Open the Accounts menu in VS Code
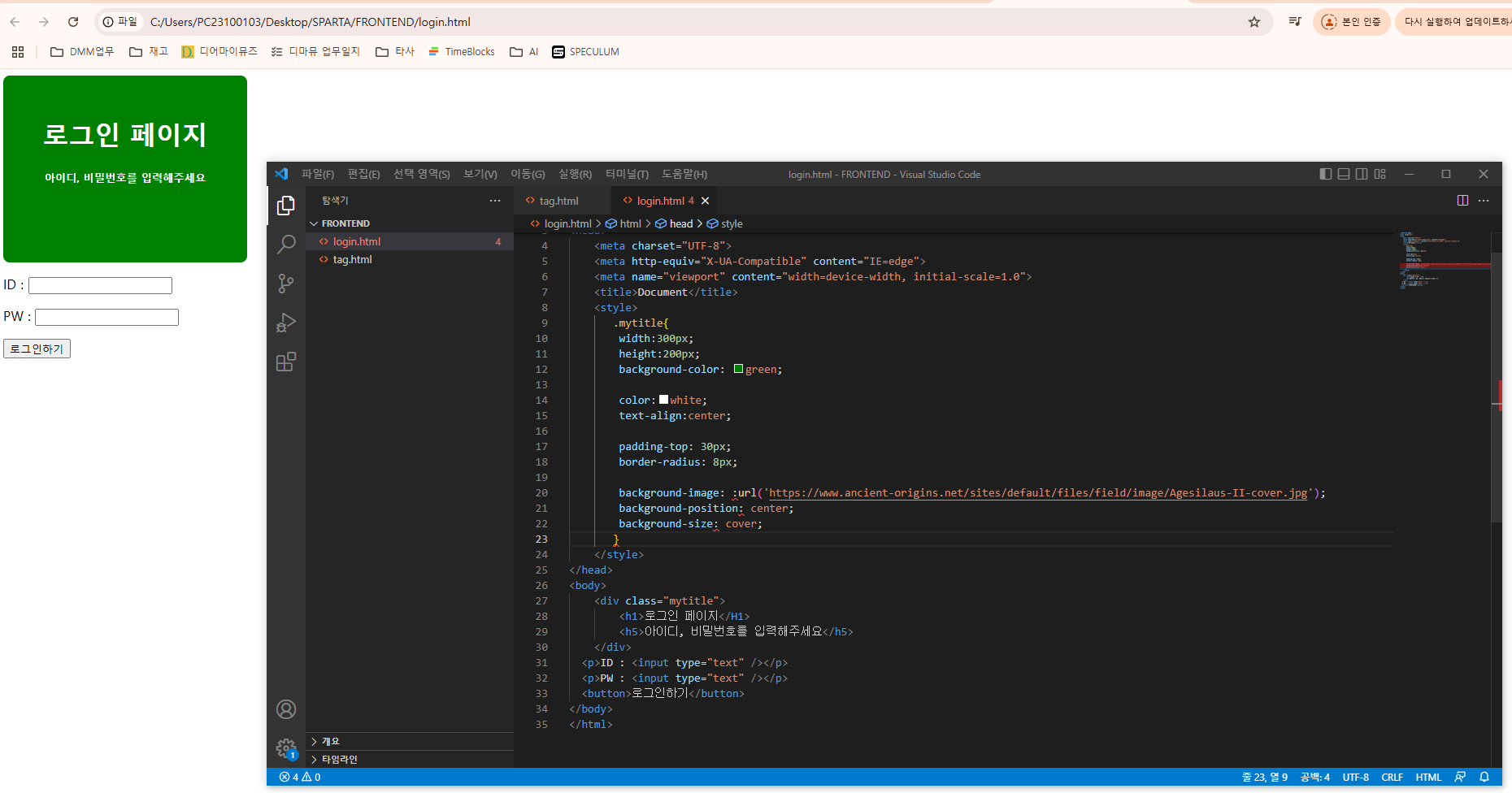 pos(286,709)
